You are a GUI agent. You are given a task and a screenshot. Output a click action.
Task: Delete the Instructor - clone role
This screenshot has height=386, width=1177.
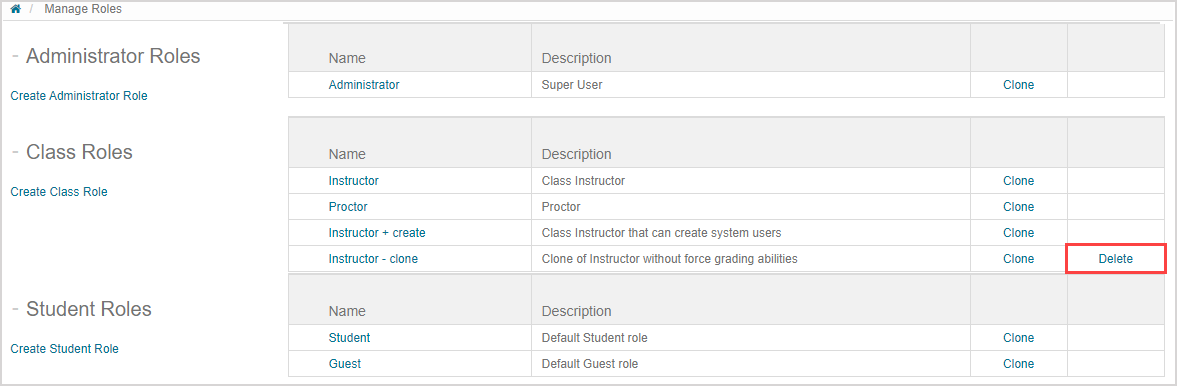(x=1115, y=258)
